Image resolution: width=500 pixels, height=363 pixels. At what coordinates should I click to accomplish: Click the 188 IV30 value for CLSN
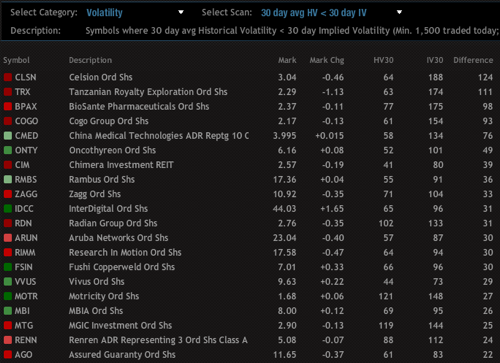[x=436, y=77]
